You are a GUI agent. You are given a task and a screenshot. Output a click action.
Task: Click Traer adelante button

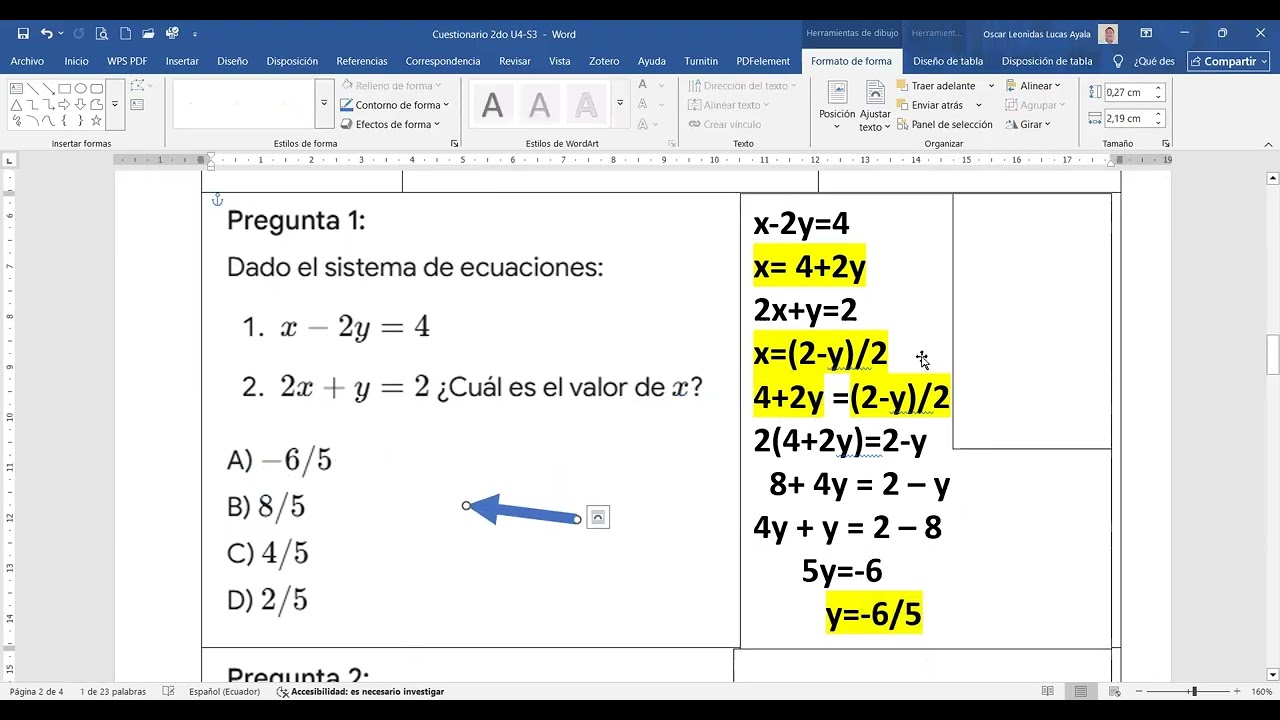click(936, 86)
